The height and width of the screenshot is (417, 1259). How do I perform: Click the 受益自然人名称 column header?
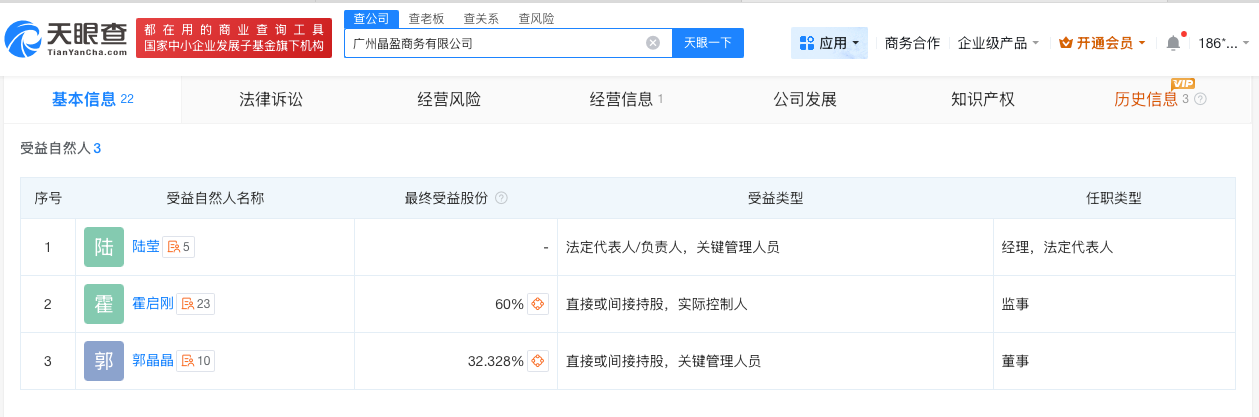pos(215,198)
